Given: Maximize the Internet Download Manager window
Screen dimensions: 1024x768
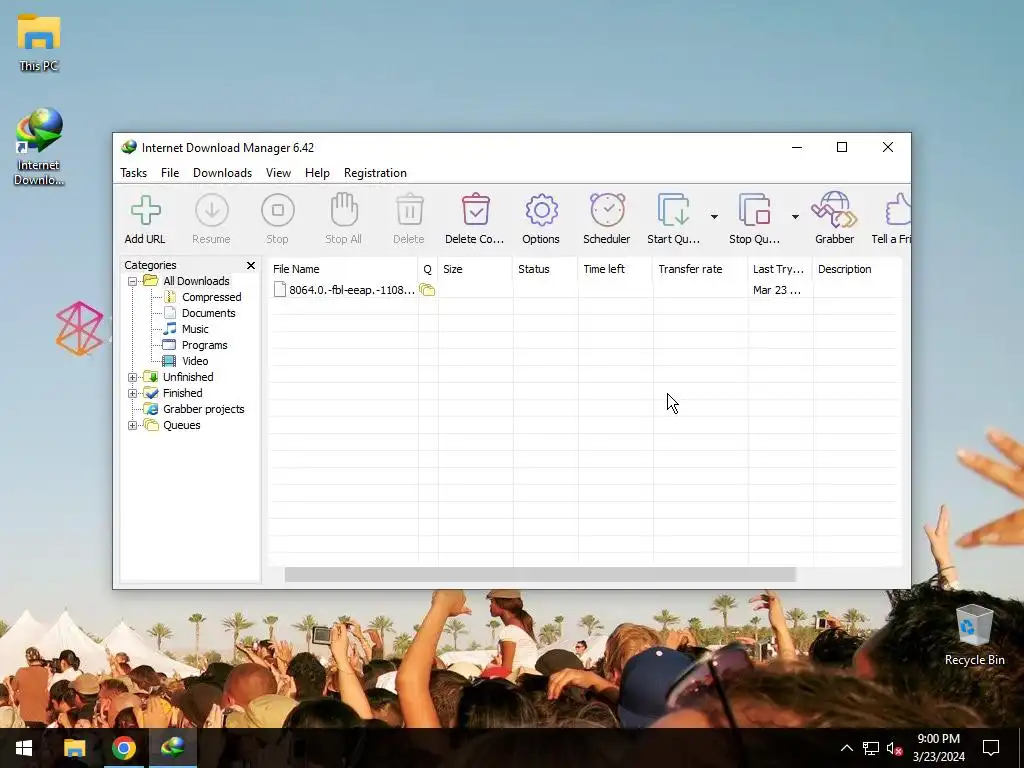Looking at the screenshot, I should point(842,148).
